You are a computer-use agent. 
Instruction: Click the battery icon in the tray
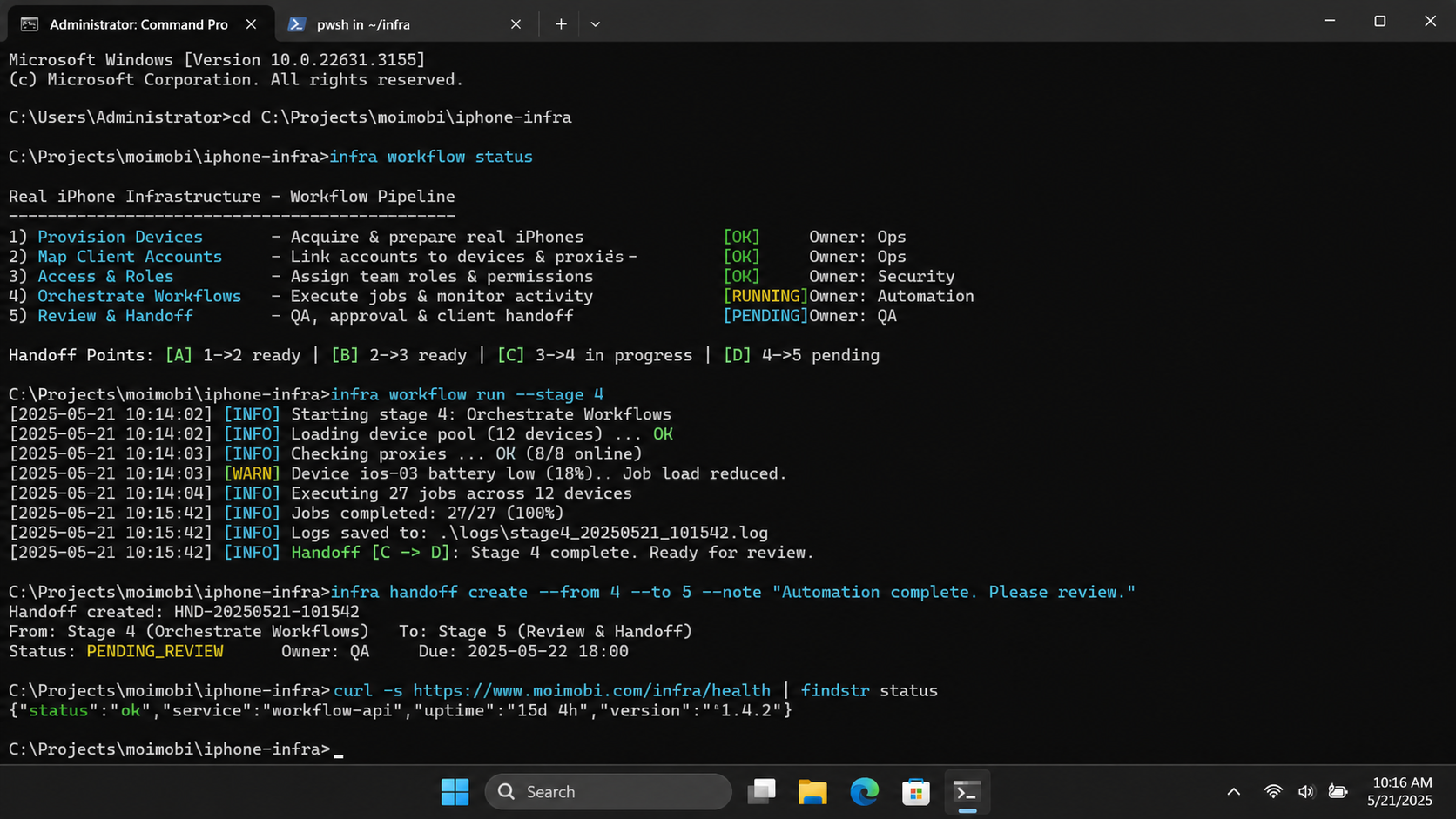point(1338,792)
